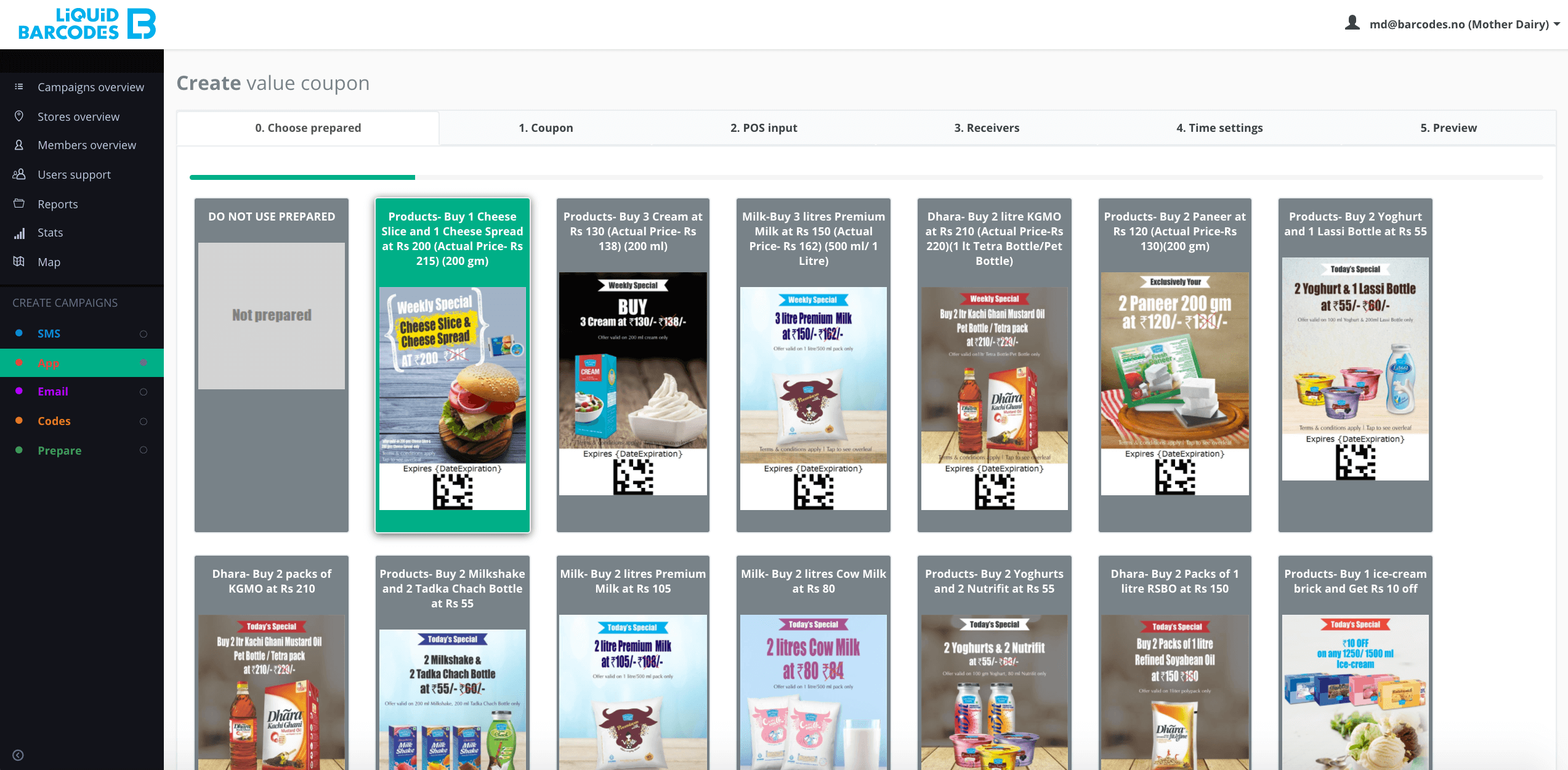Viewport: 1568px width, 770px height.
Task: Select the Cheese Slice and Cheese Spread coupon
Action: 453,365
